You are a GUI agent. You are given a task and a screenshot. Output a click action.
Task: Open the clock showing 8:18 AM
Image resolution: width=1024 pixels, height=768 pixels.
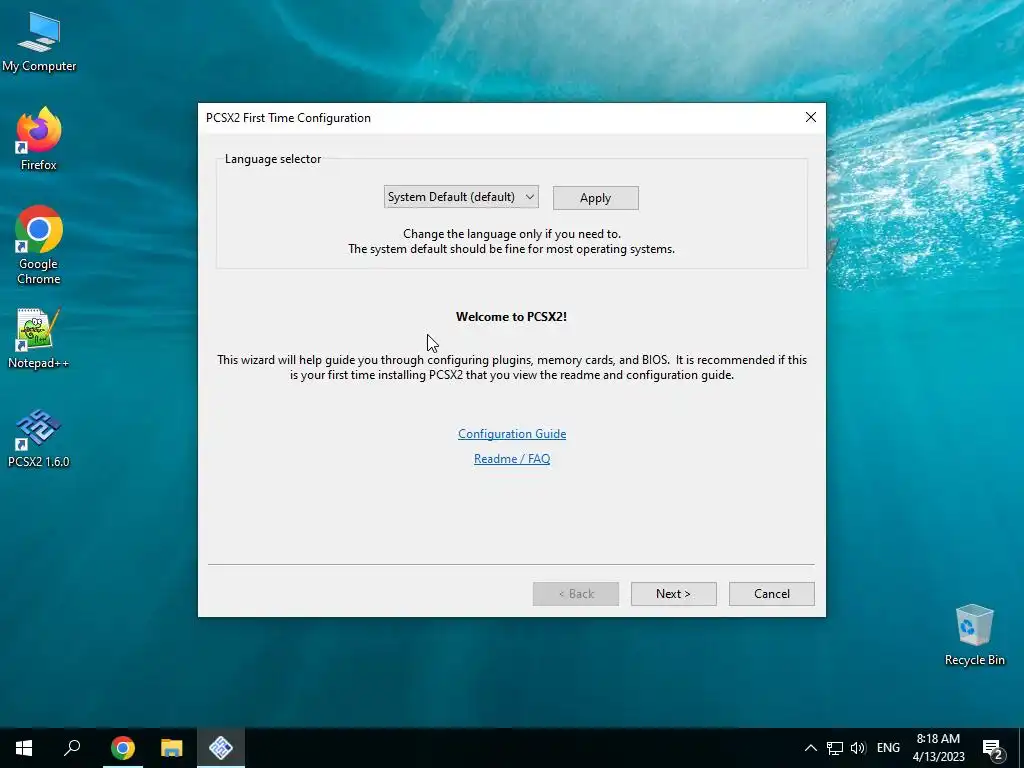938,748
